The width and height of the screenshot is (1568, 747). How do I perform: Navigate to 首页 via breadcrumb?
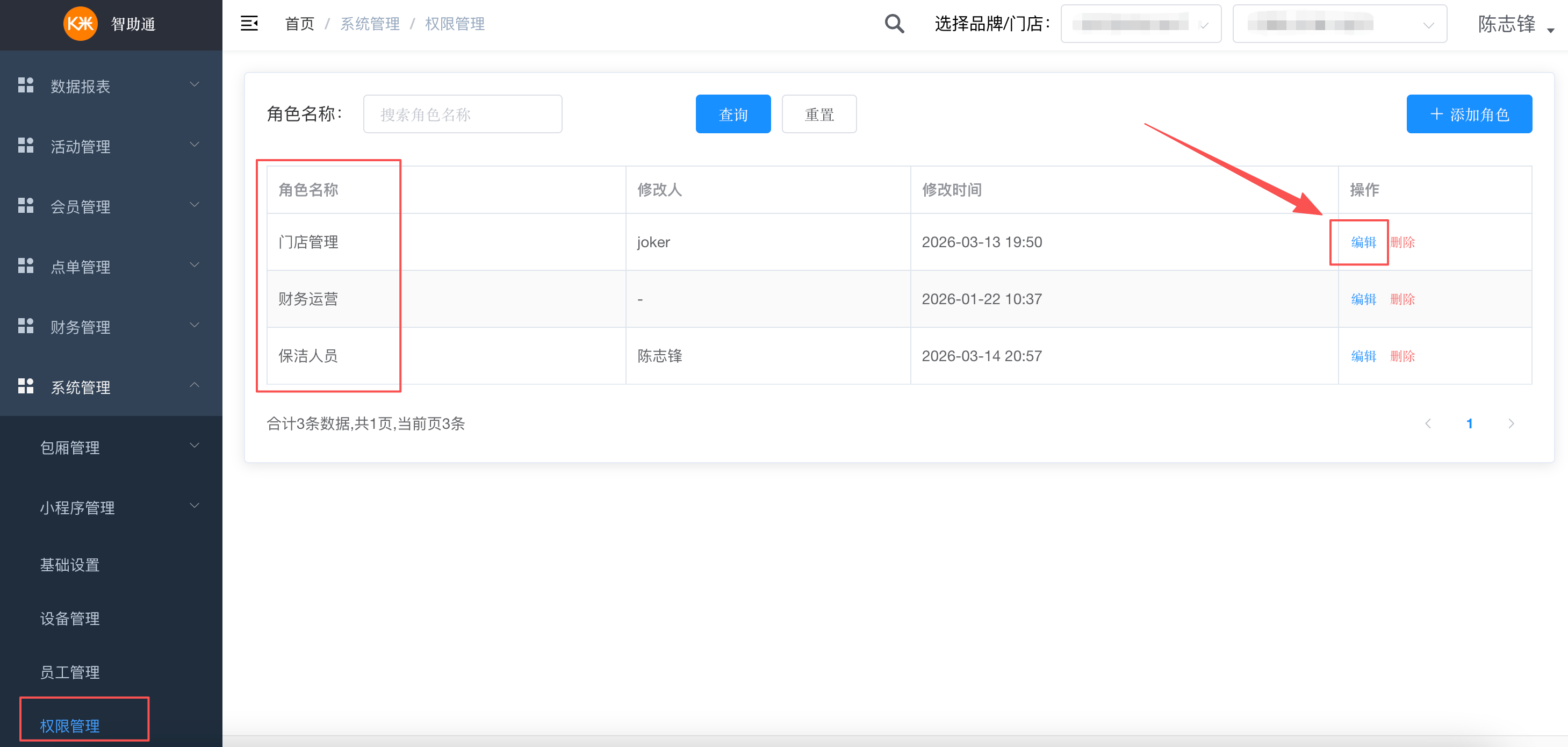pyautogui.click(x=299, y=23)
